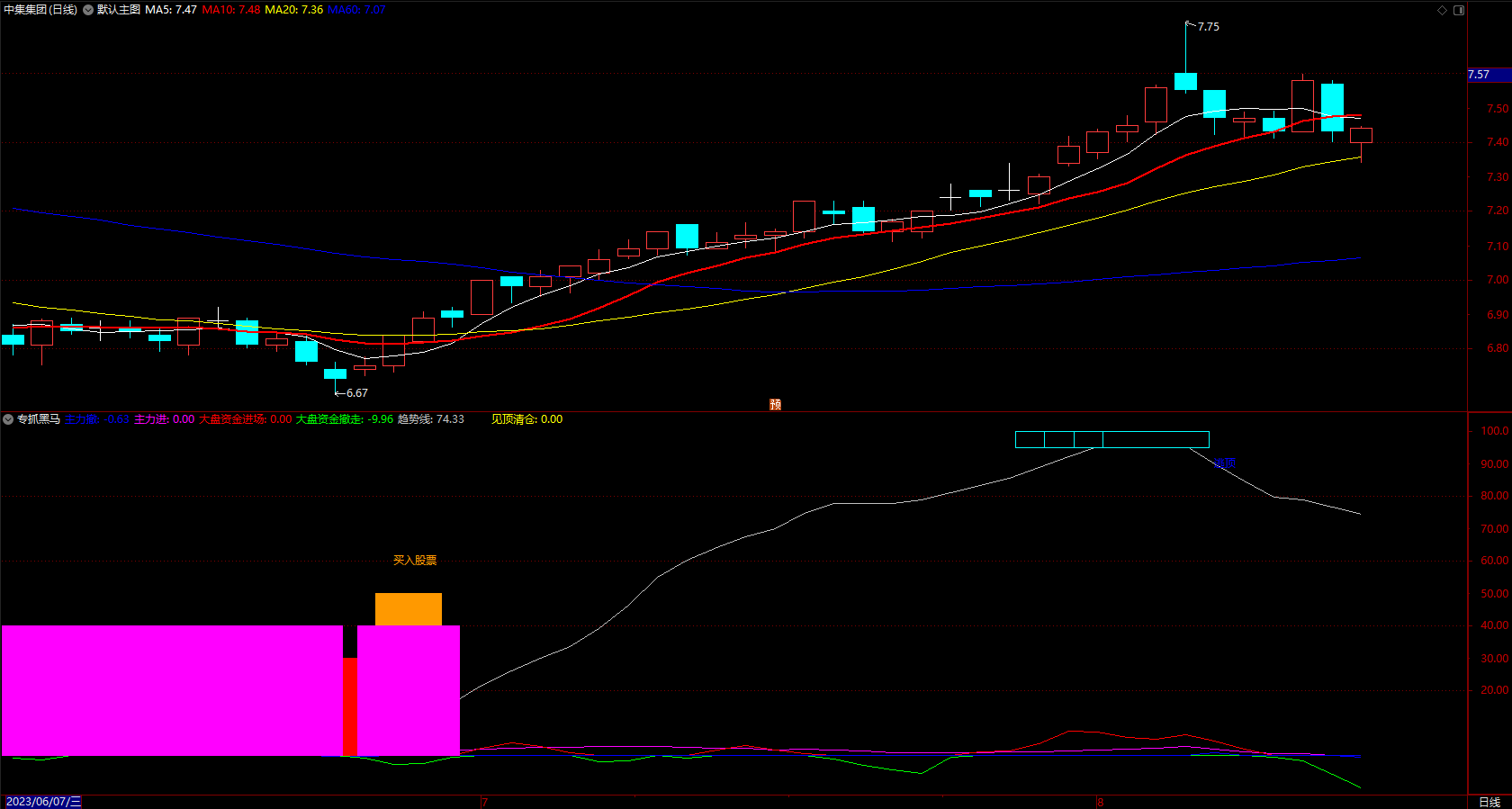Screen dimensions: 1512x809
Task: Click the 见顶清仓: 0.00 value
Action: tap(527, 419)
